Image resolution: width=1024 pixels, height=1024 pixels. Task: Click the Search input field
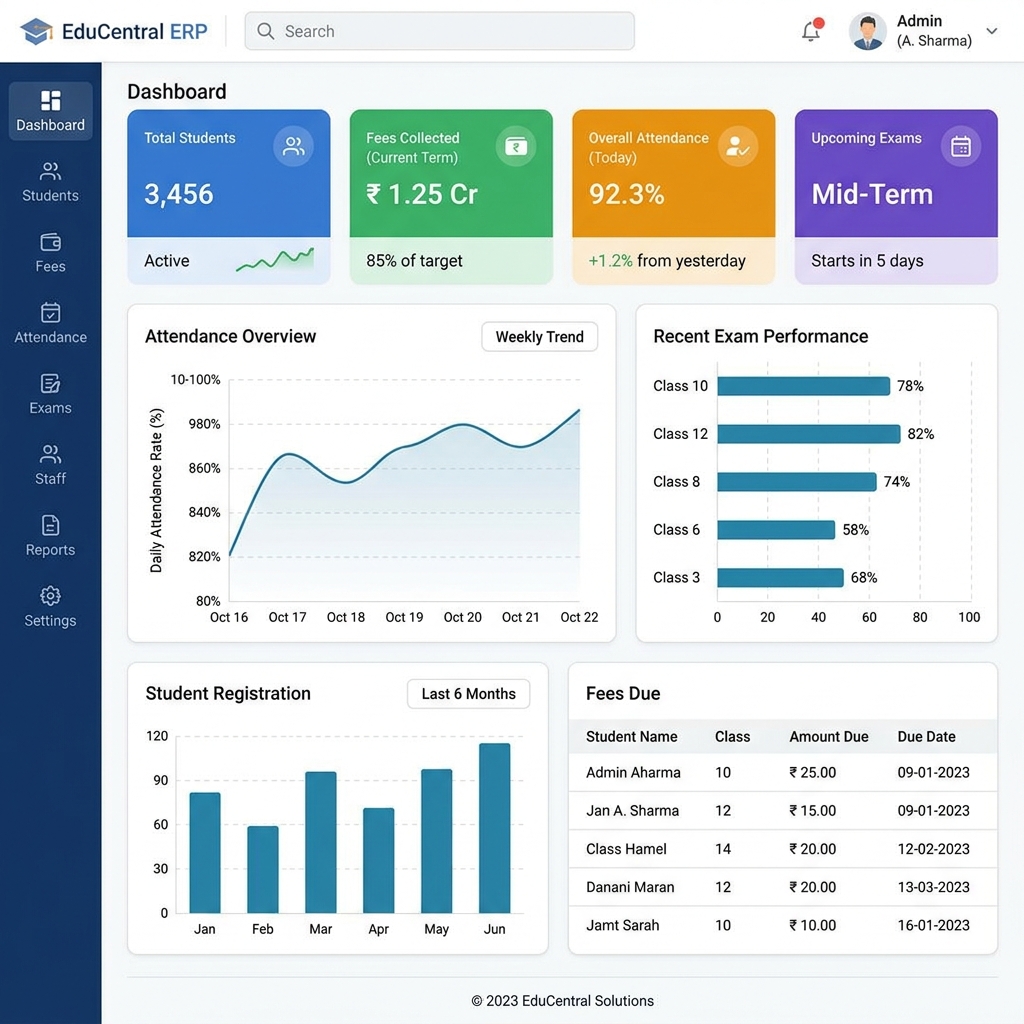click(439, 31)
